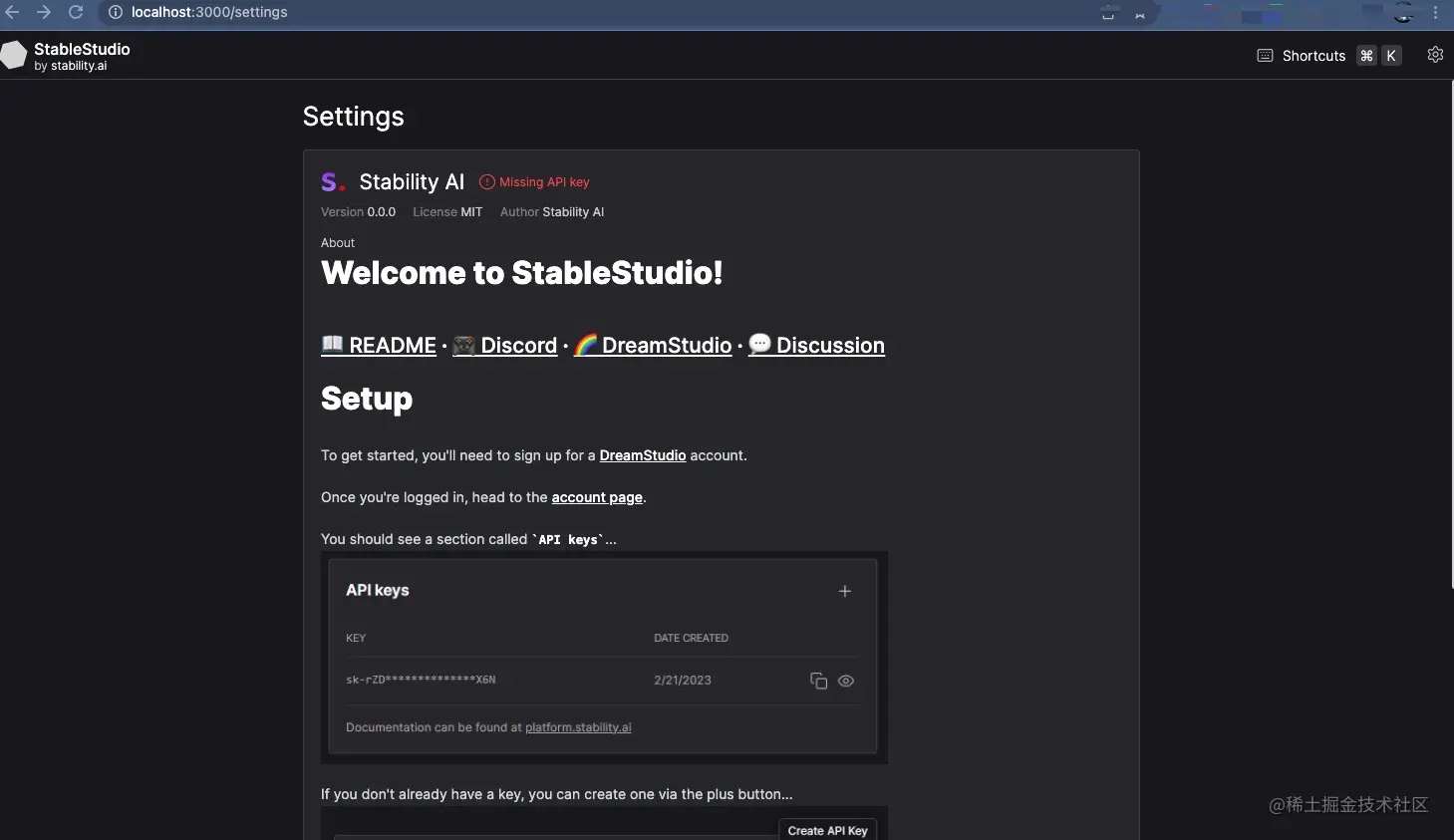The image size is (1454, 840).
Task: Click the Stability AI plugin logo
Action: (x=333, y=182)
